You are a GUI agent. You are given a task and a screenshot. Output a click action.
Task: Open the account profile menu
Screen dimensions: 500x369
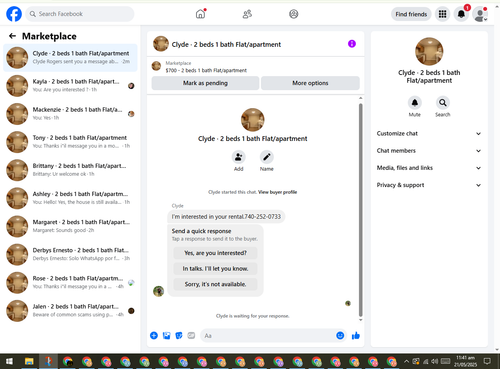[x=480, y=14]
